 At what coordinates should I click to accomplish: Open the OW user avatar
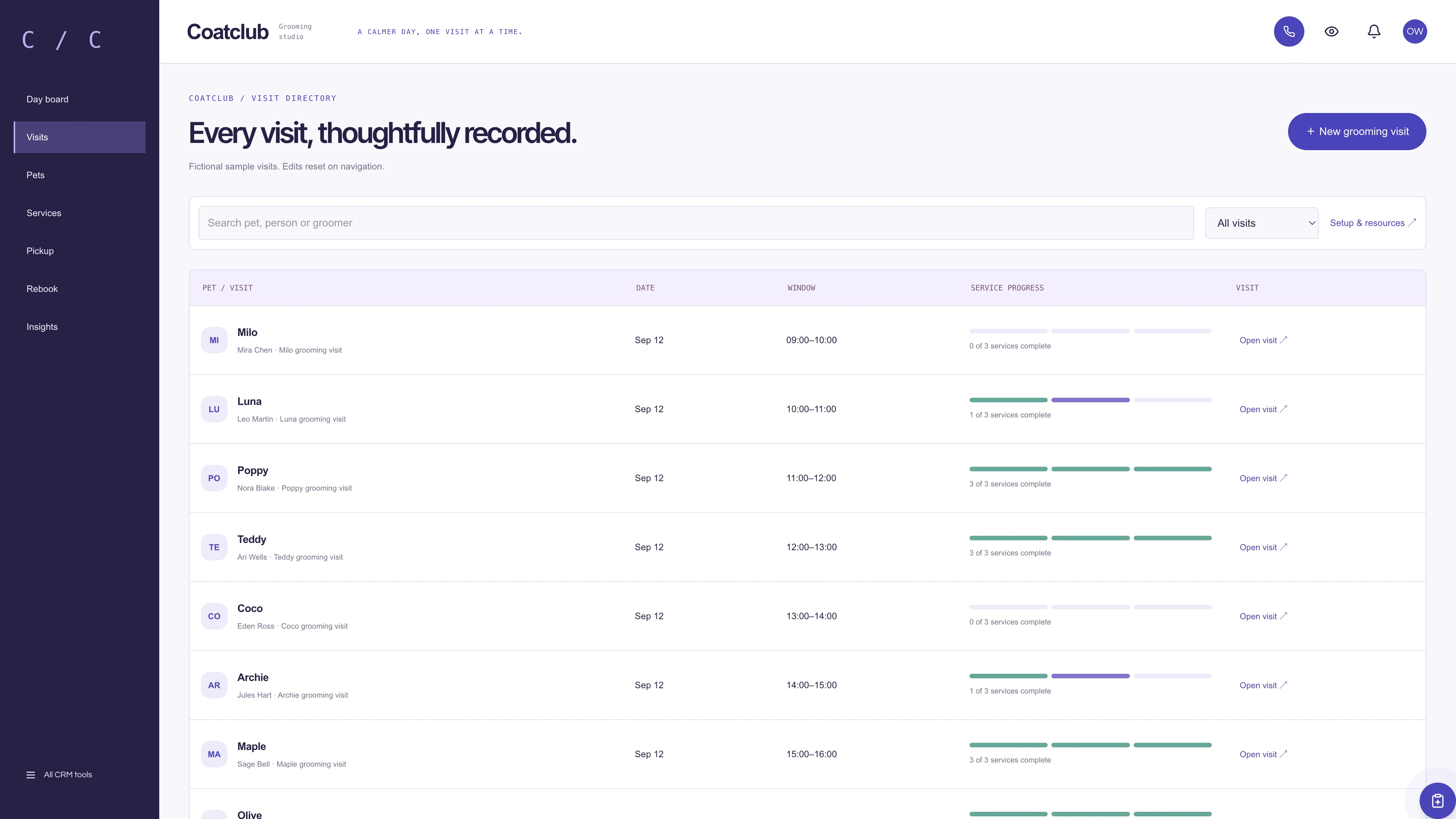[1415, 31]
